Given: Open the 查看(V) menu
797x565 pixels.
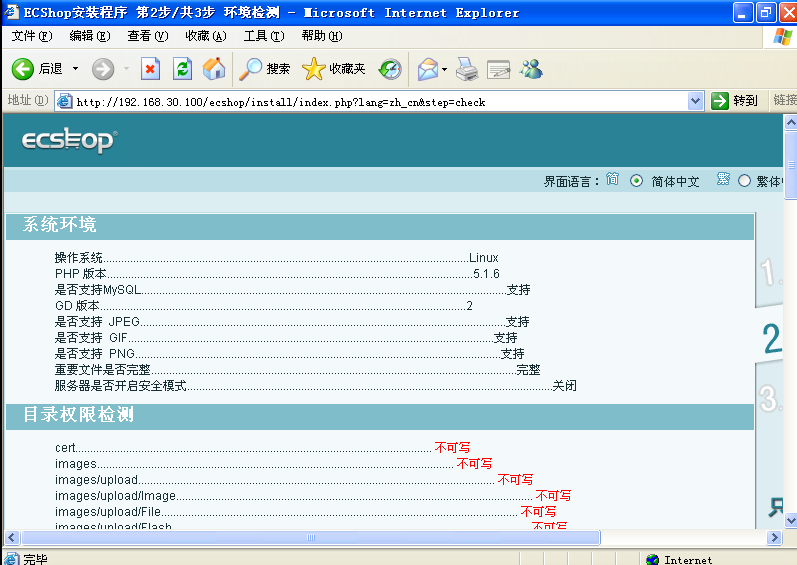Looking at the screenshot, I should [147, 36].
